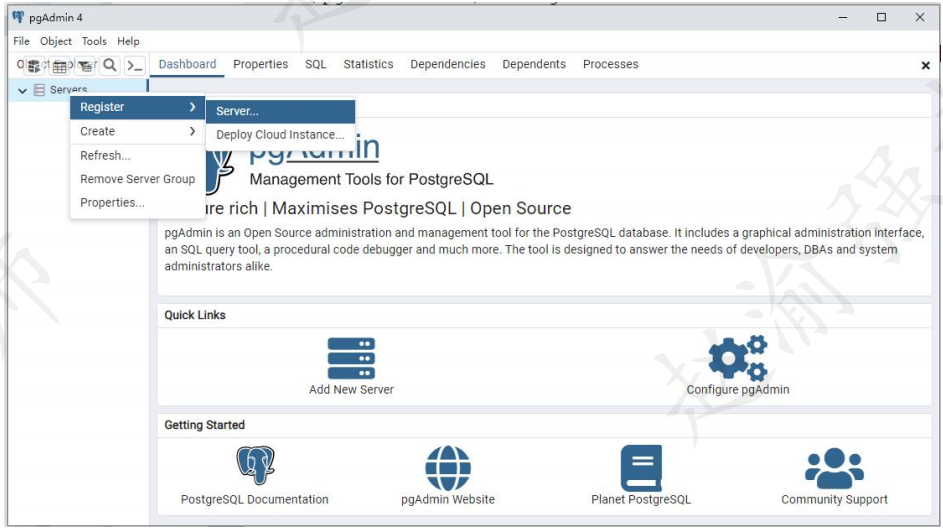Click PostgreSQL Documentation link text
Viewport: 943px width, 531px height.
tap(255, 500)
